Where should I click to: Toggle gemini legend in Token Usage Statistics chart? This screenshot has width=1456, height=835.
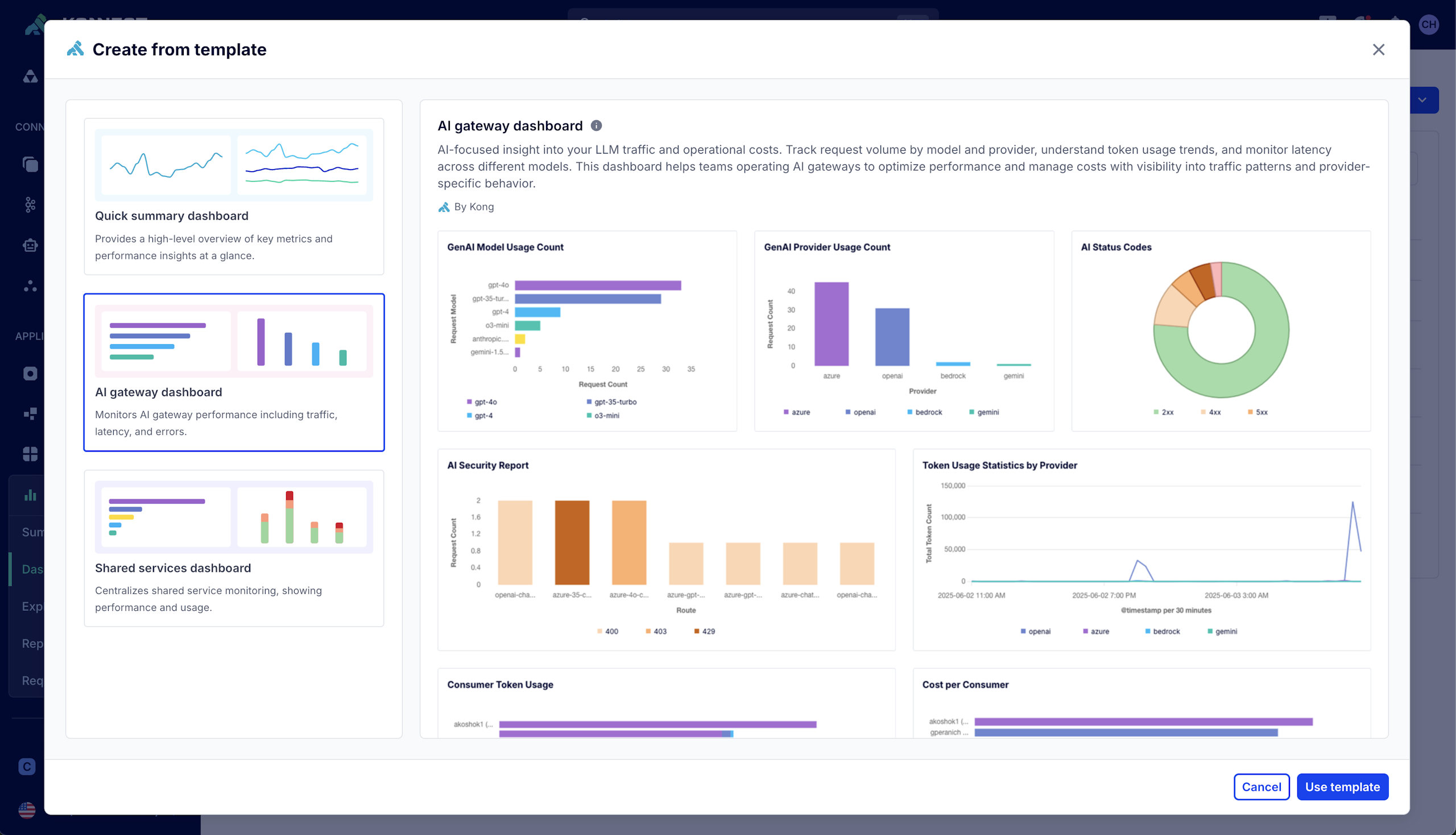coord(1222,631)
